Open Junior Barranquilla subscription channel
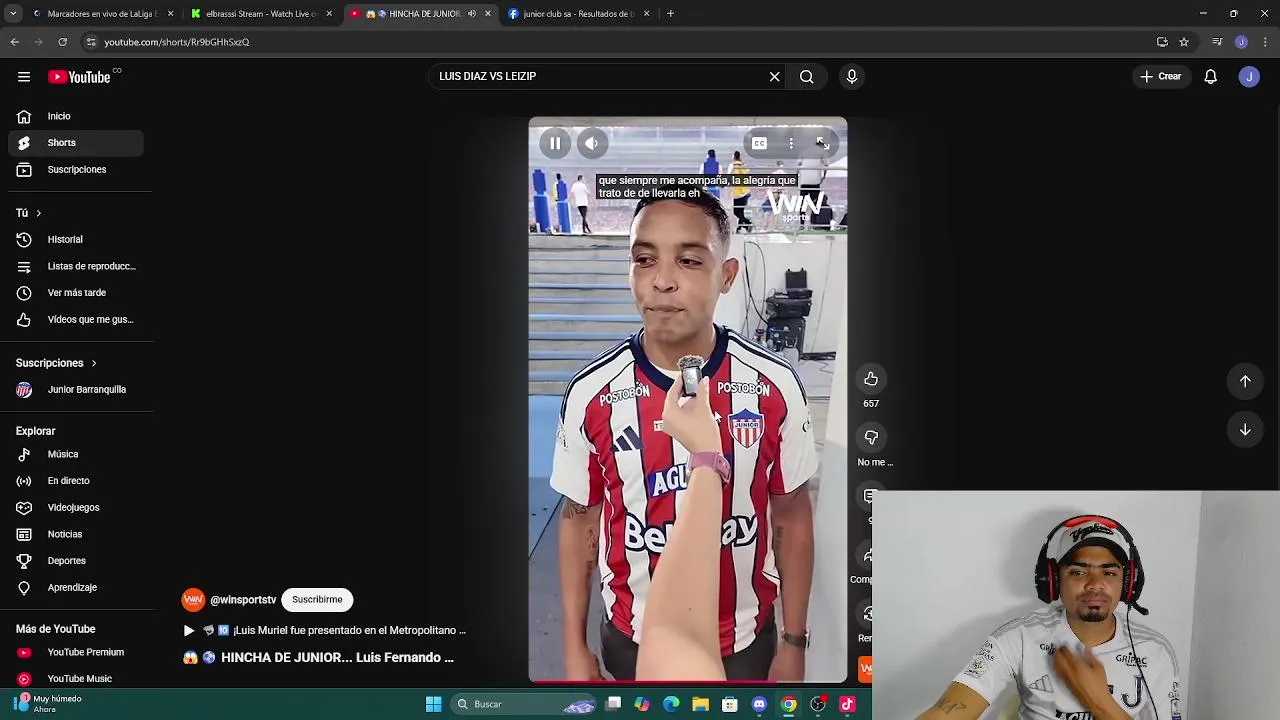Viewport: 1280px width, 720px height. click(76, 390)
